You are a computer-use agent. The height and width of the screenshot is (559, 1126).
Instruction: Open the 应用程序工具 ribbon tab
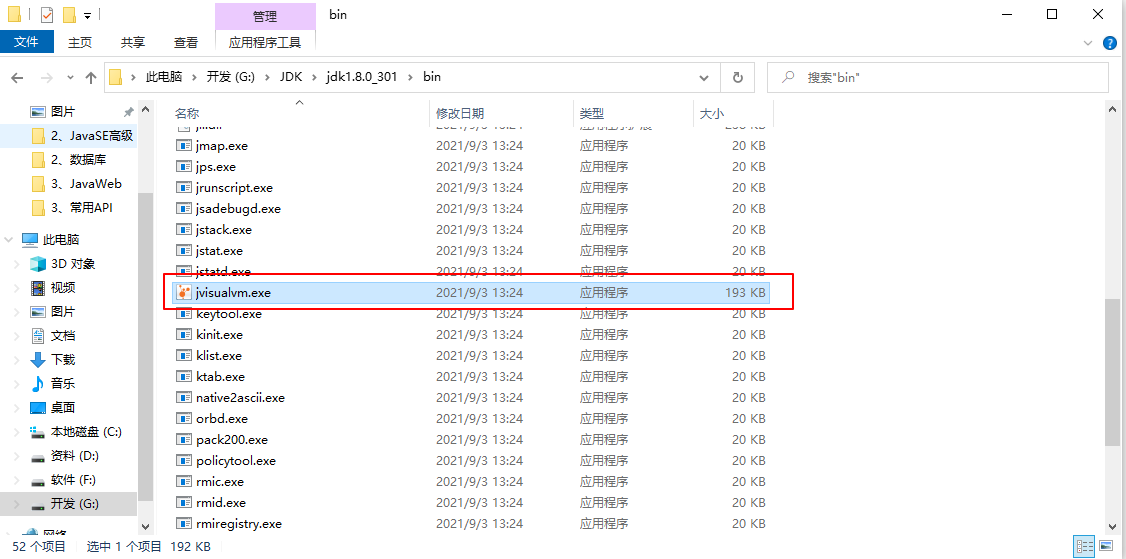tap(265, 42)
